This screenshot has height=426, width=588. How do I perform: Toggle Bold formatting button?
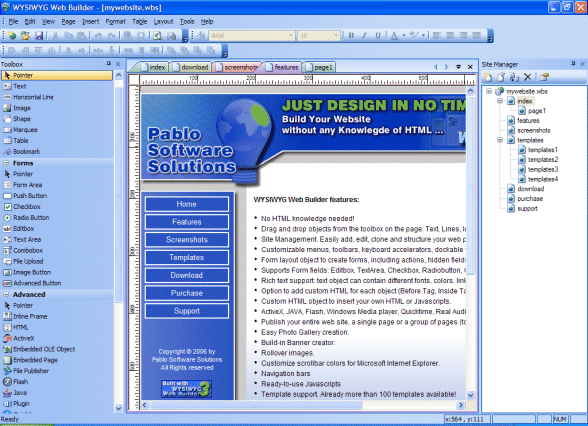tap(351, 36)
